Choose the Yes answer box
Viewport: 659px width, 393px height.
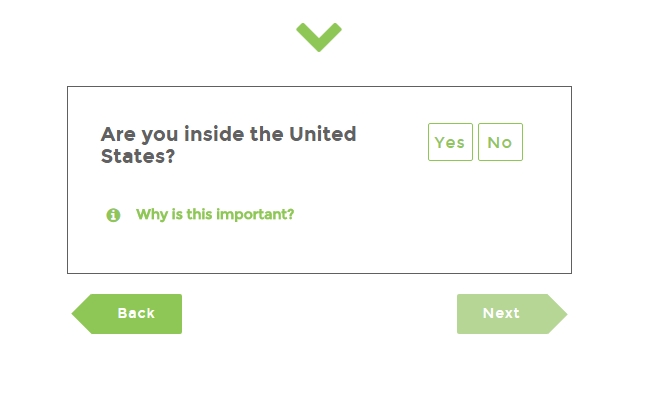(450, 142)
